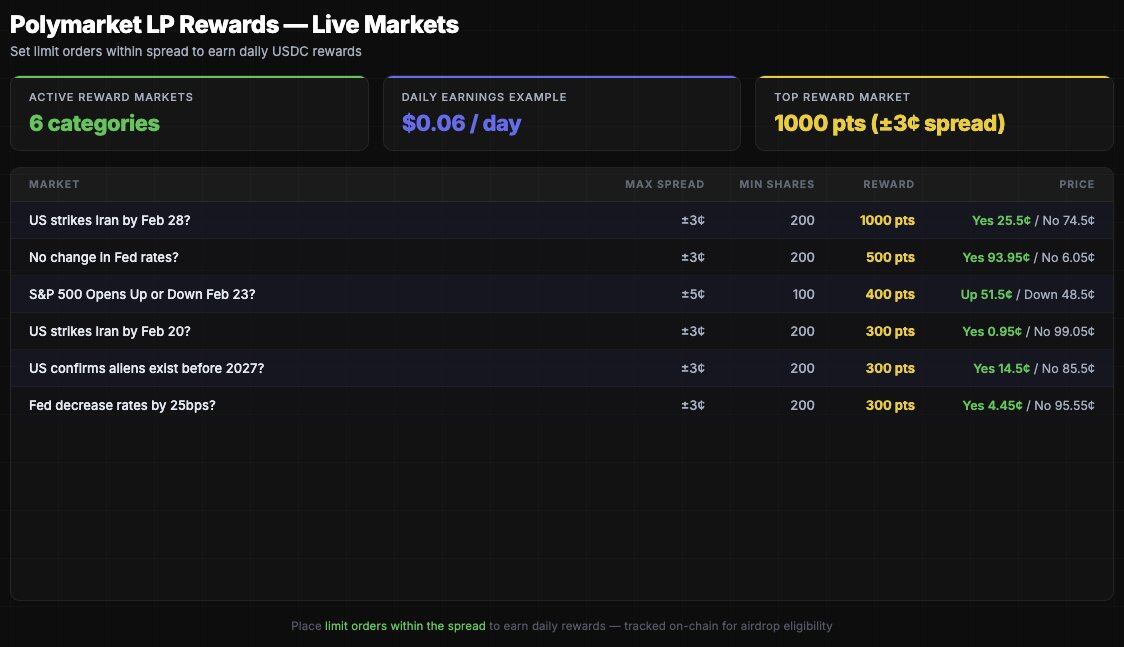
Task: Sort by the Reward column header
Action: coord(889,184)
